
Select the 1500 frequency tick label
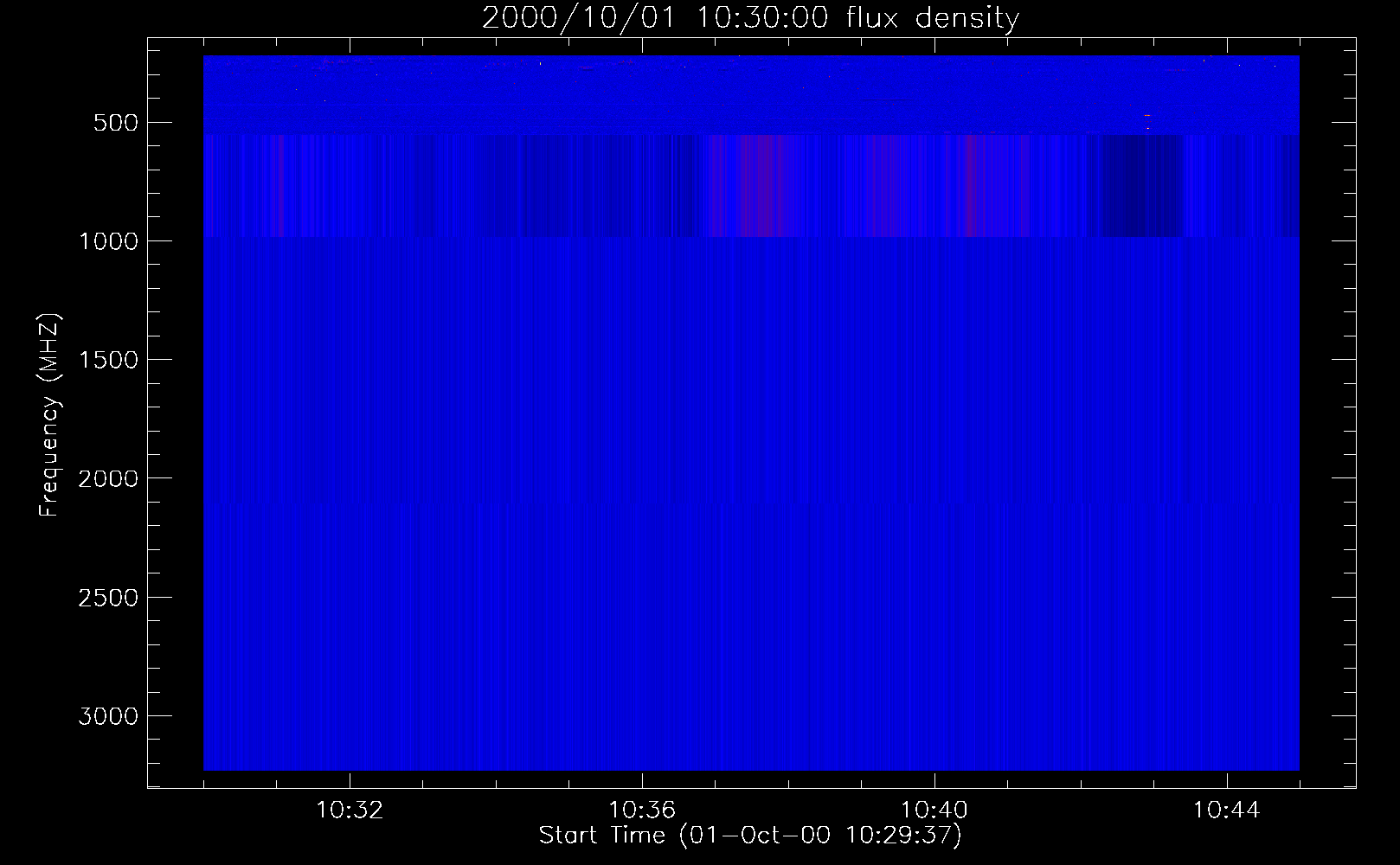(x=108, y=360)
